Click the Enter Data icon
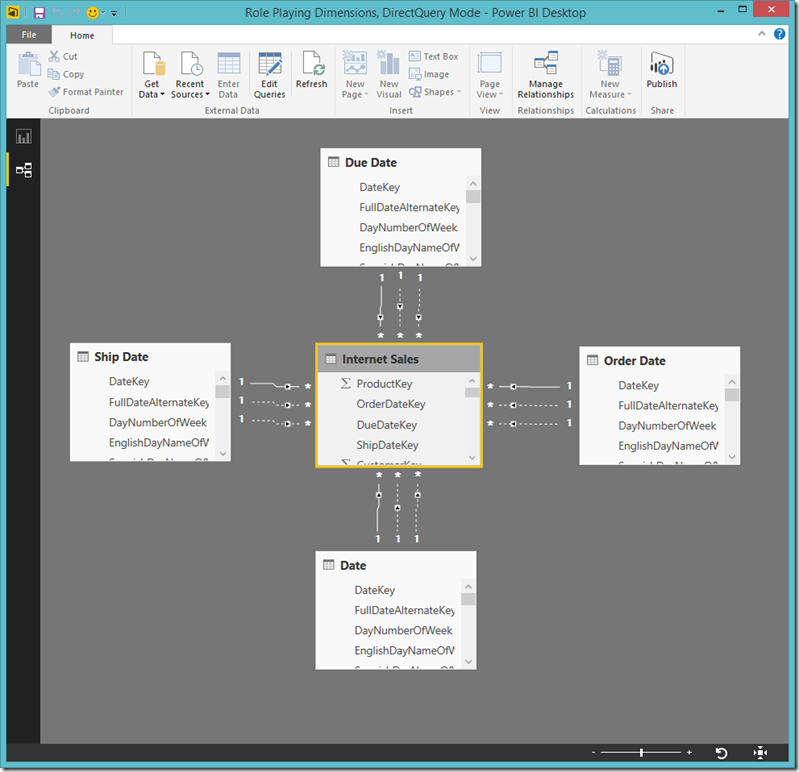Viewport: 799px width, 772px height. pyautogui.click(x=228, y=64)
